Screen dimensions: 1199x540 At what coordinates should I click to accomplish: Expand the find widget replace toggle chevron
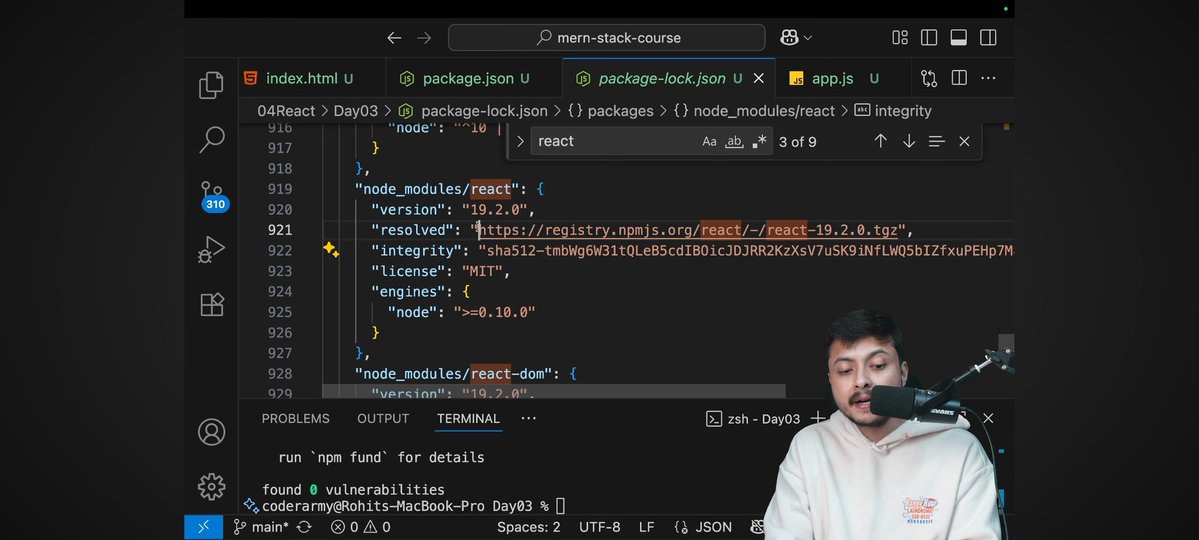pos(520,141)
